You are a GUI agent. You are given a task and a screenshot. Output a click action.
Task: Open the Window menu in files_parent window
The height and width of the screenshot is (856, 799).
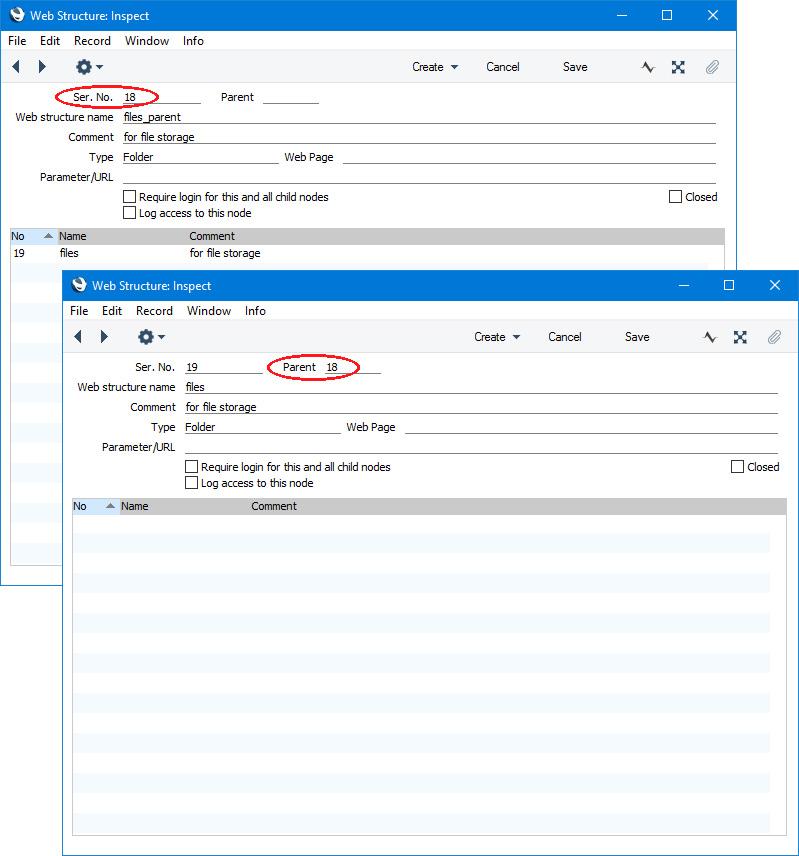(x=147, y=41)
